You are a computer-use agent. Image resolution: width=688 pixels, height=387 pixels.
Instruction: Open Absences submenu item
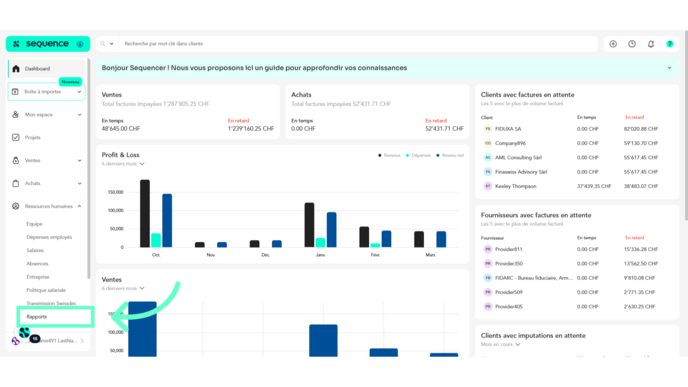click(x=37, y=264)
